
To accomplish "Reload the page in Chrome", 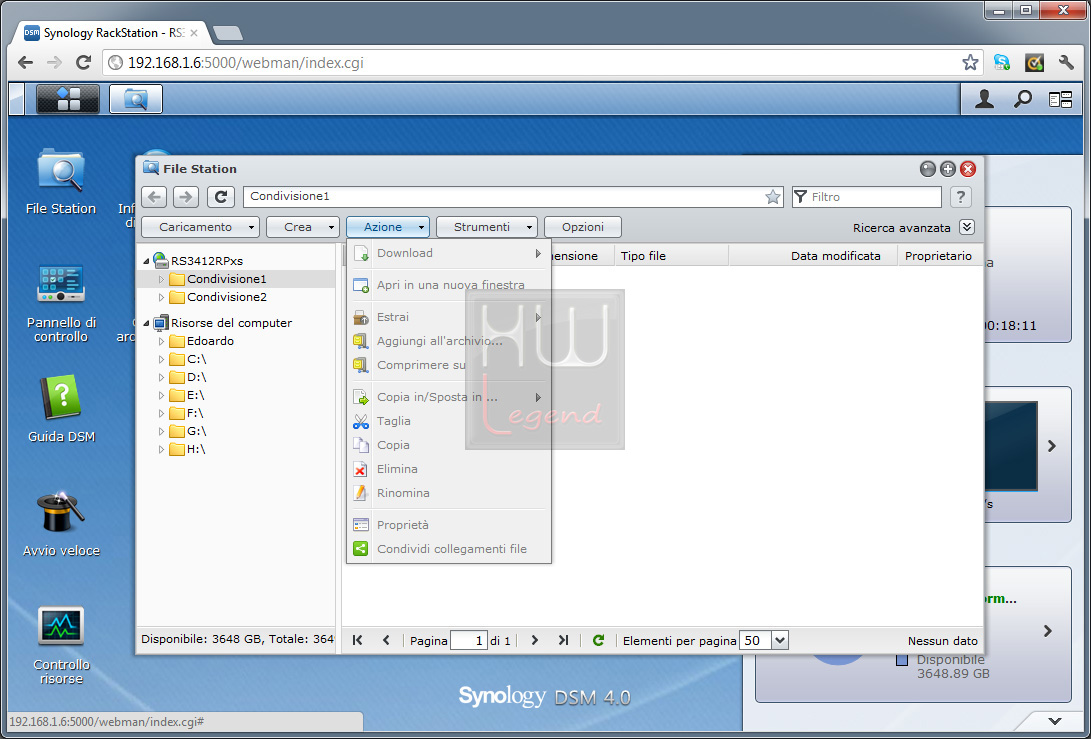I will [x=83, y=63].
